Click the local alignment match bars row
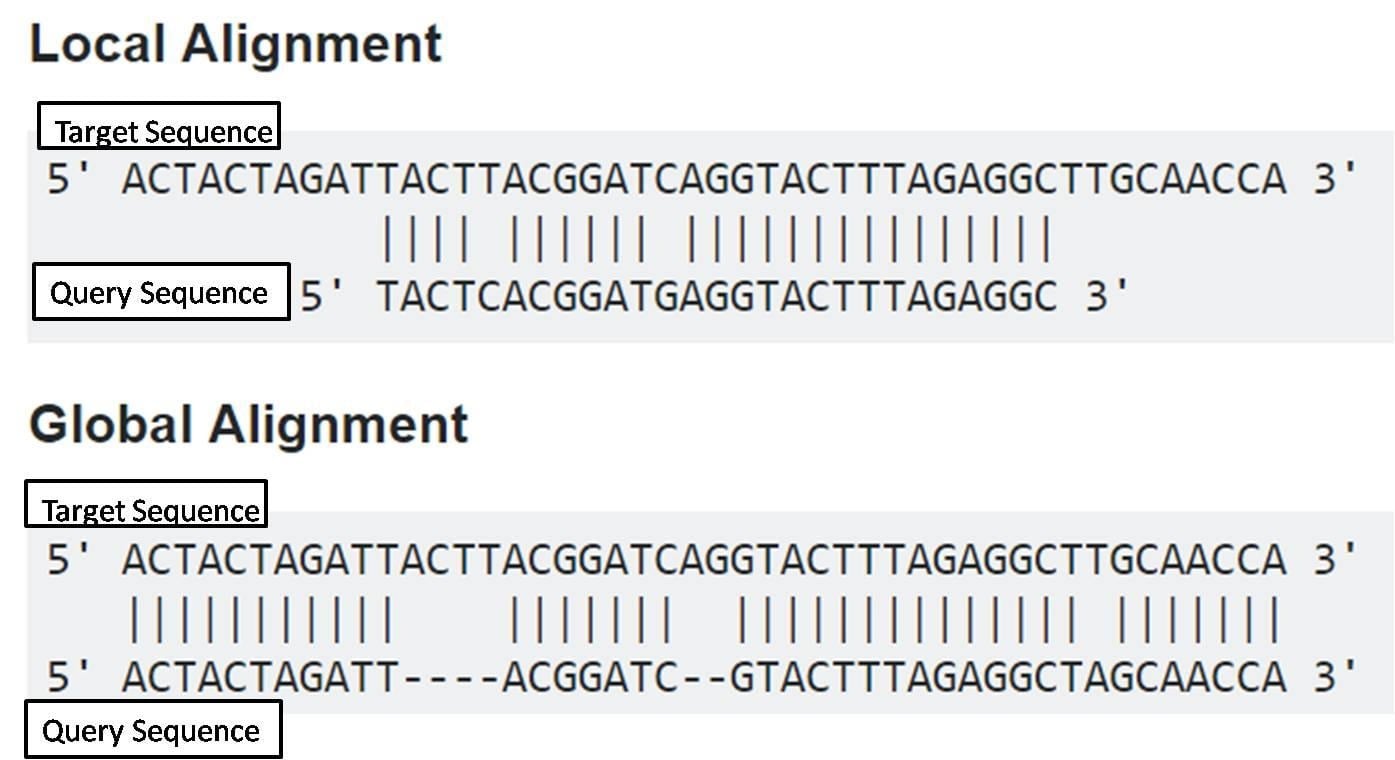This screenshot has height=760, width=1395. click(717, 240)
